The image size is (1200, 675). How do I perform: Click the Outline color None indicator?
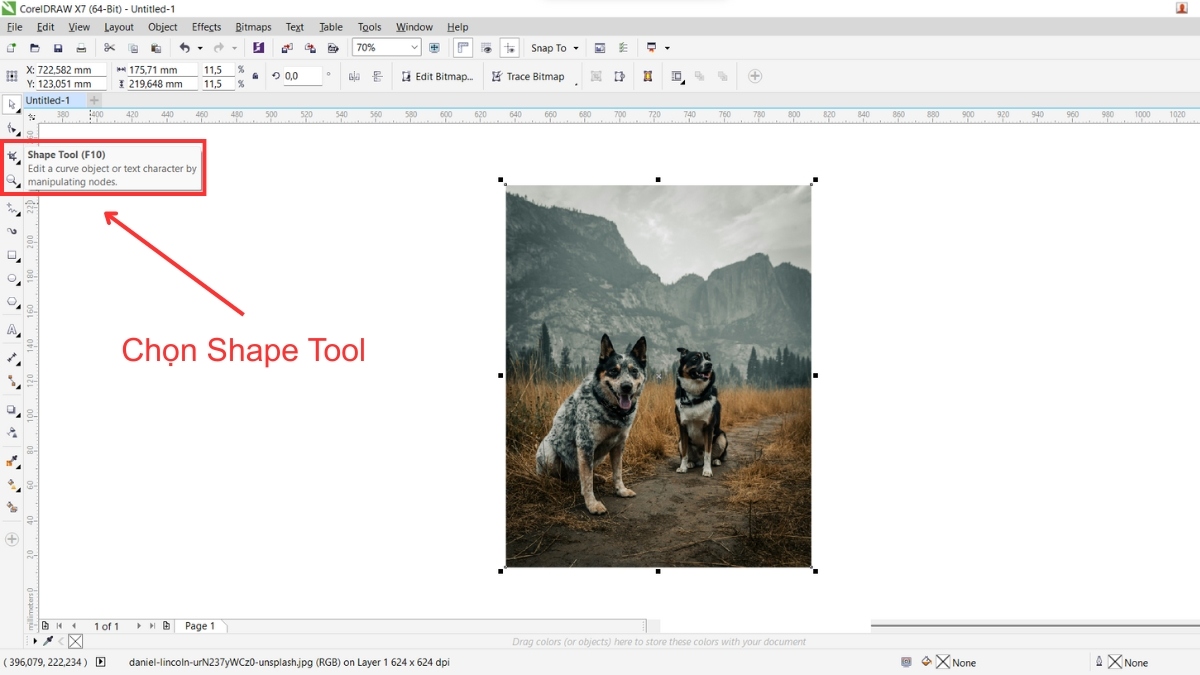[x=1115, y=662]
